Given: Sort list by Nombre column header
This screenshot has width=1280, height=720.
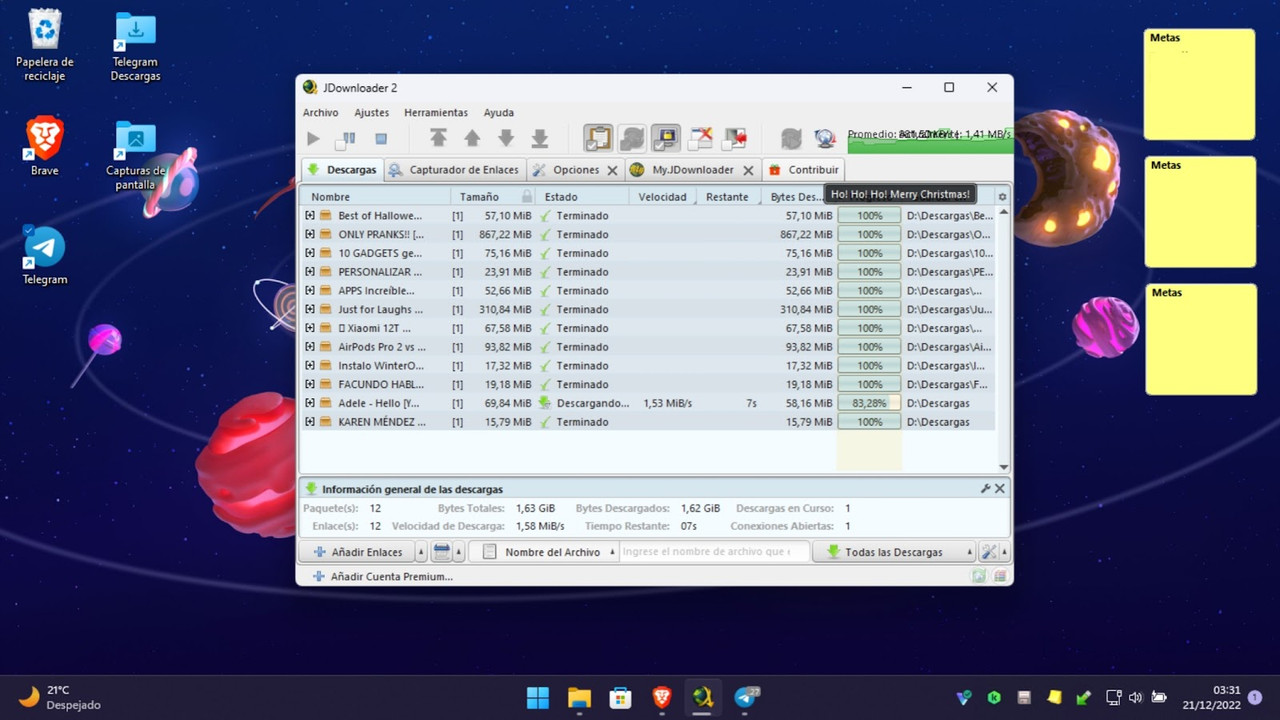Looking at the screenshot, I should click(x=375, y=197).
